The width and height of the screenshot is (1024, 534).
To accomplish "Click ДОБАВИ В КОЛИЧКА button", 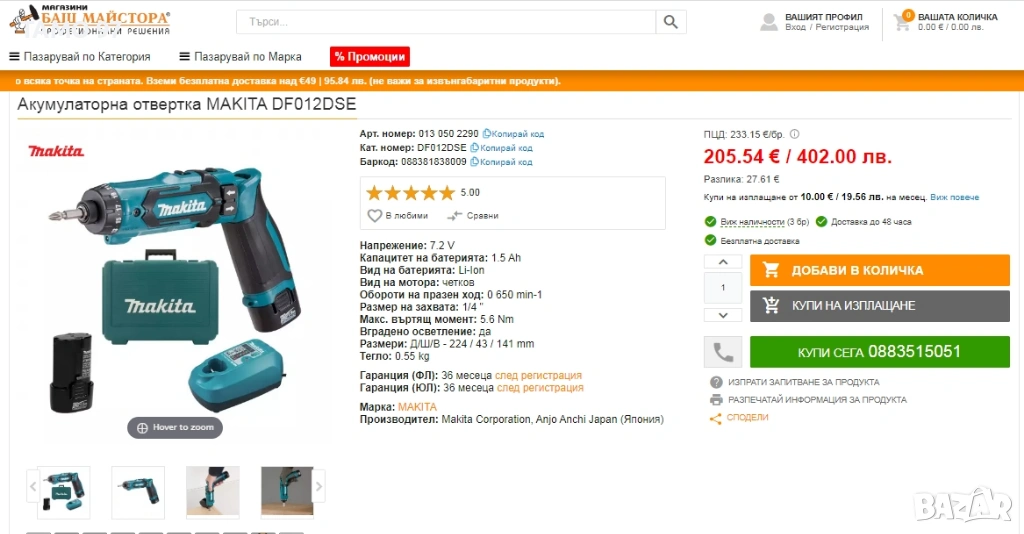I will coord(880,270).
